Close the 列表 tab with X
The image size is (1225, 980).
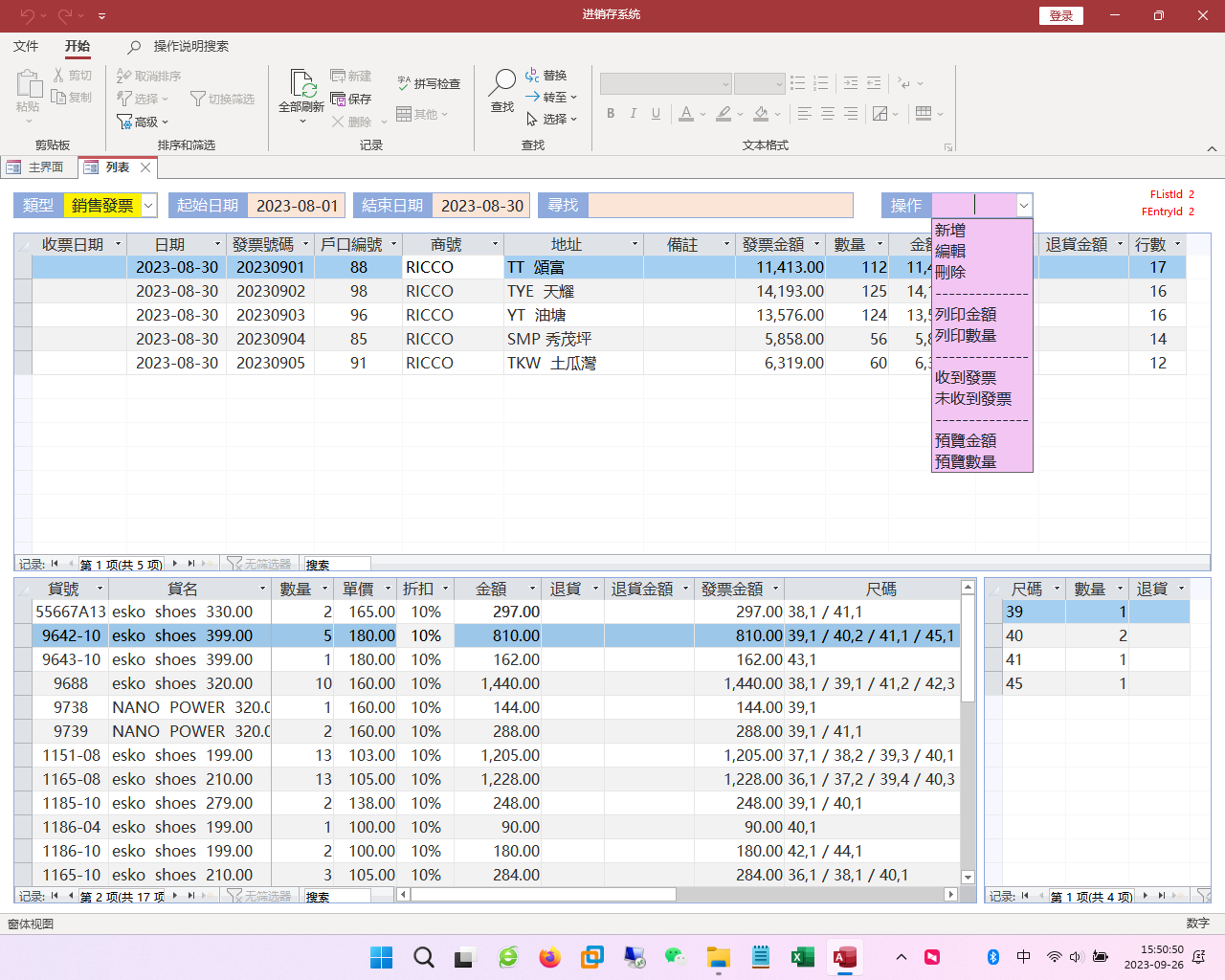[x=145, y=167]
